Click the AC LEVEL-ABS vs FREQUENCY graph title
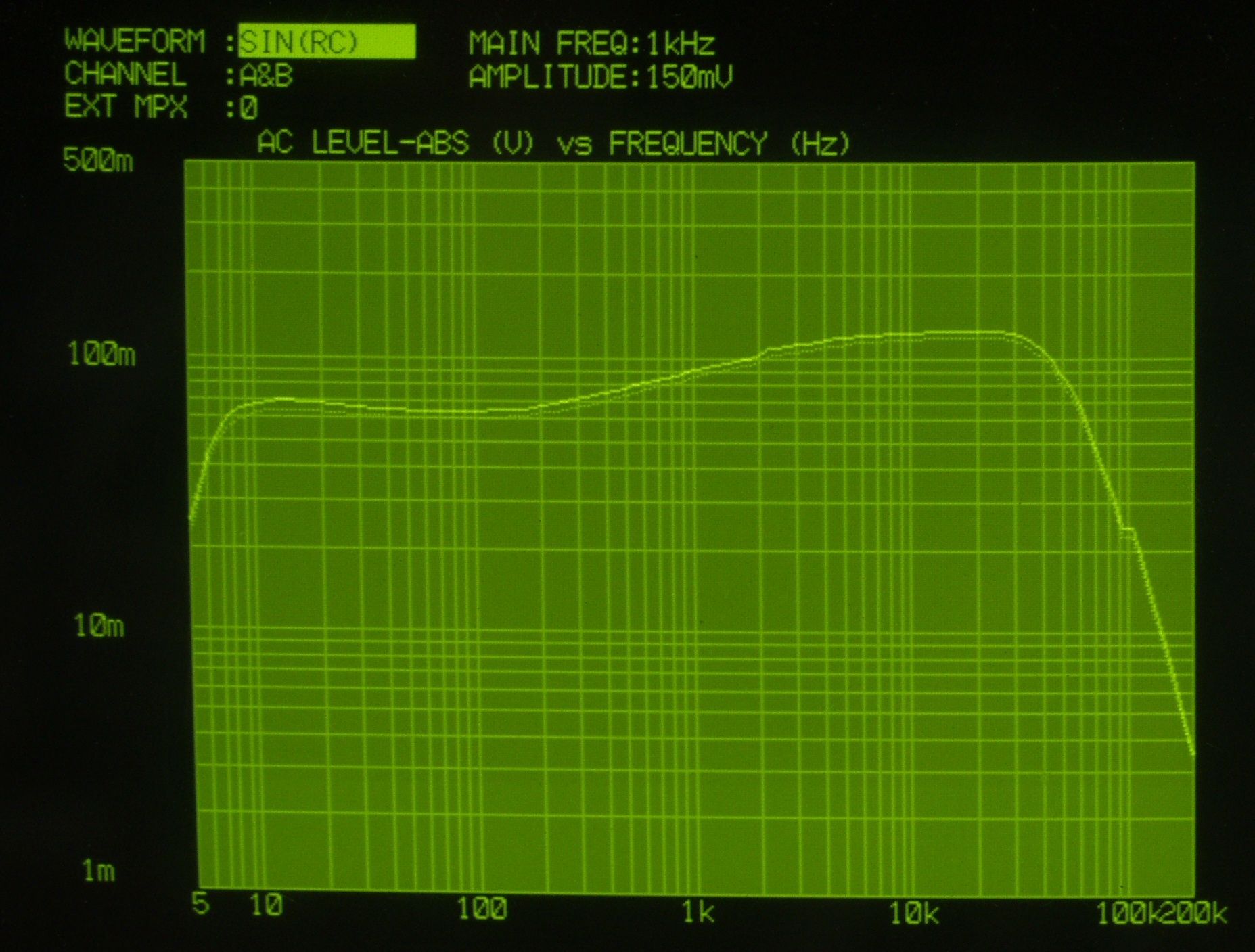Image resolution: width=1255 pixels, height=952 pixels. pyautogui.click(x=553, y=143)
